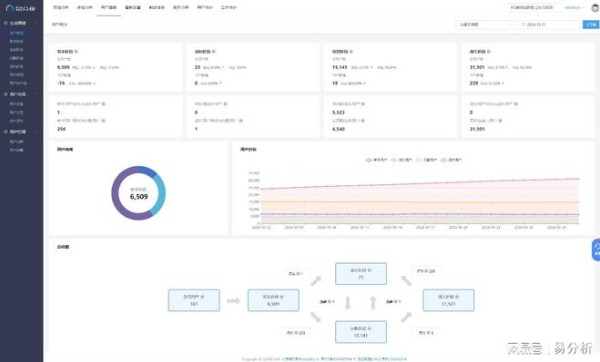
Task: Expand the username dropdown in the header
Action: point(574,8)
